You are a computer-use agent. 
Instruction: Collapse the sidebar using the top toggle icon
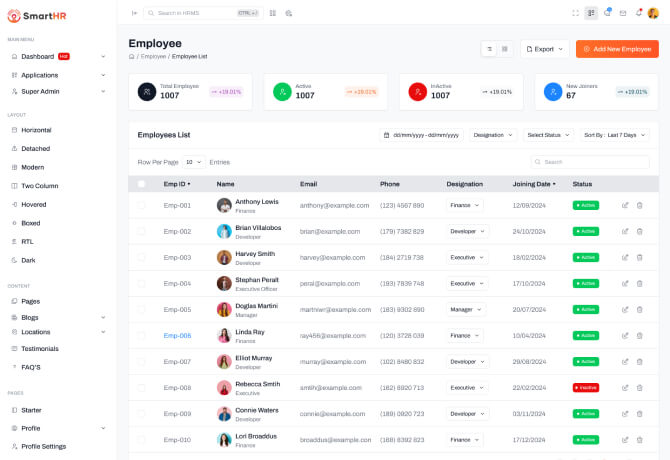[x=134, y=13]
